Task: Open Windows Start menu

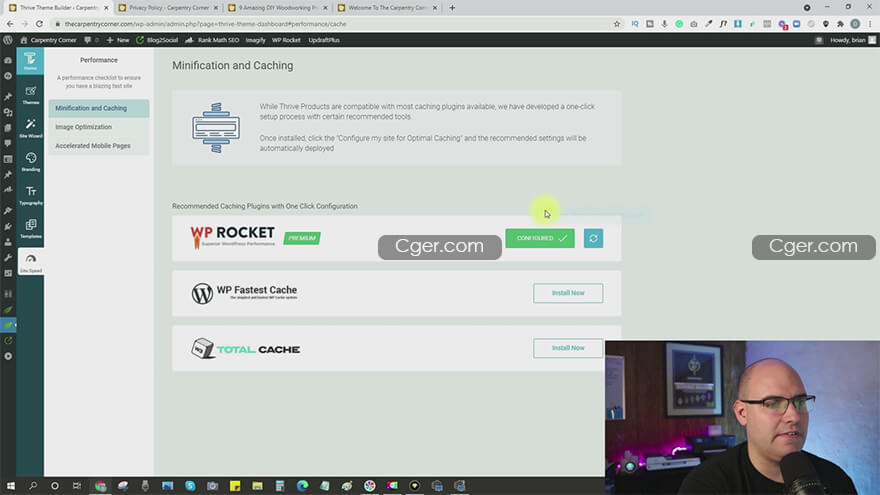Action: 11,486
